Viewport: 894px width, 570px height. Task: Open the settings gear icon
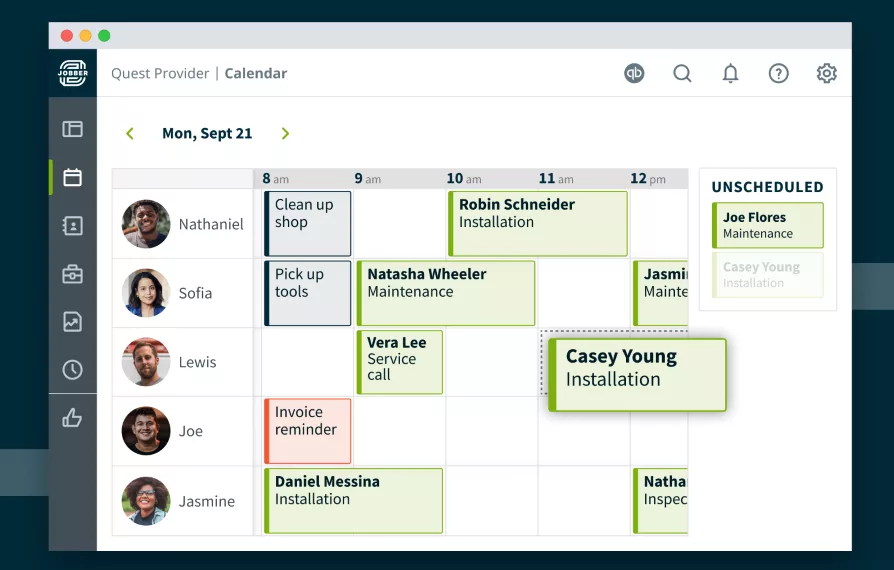[826, 73]
